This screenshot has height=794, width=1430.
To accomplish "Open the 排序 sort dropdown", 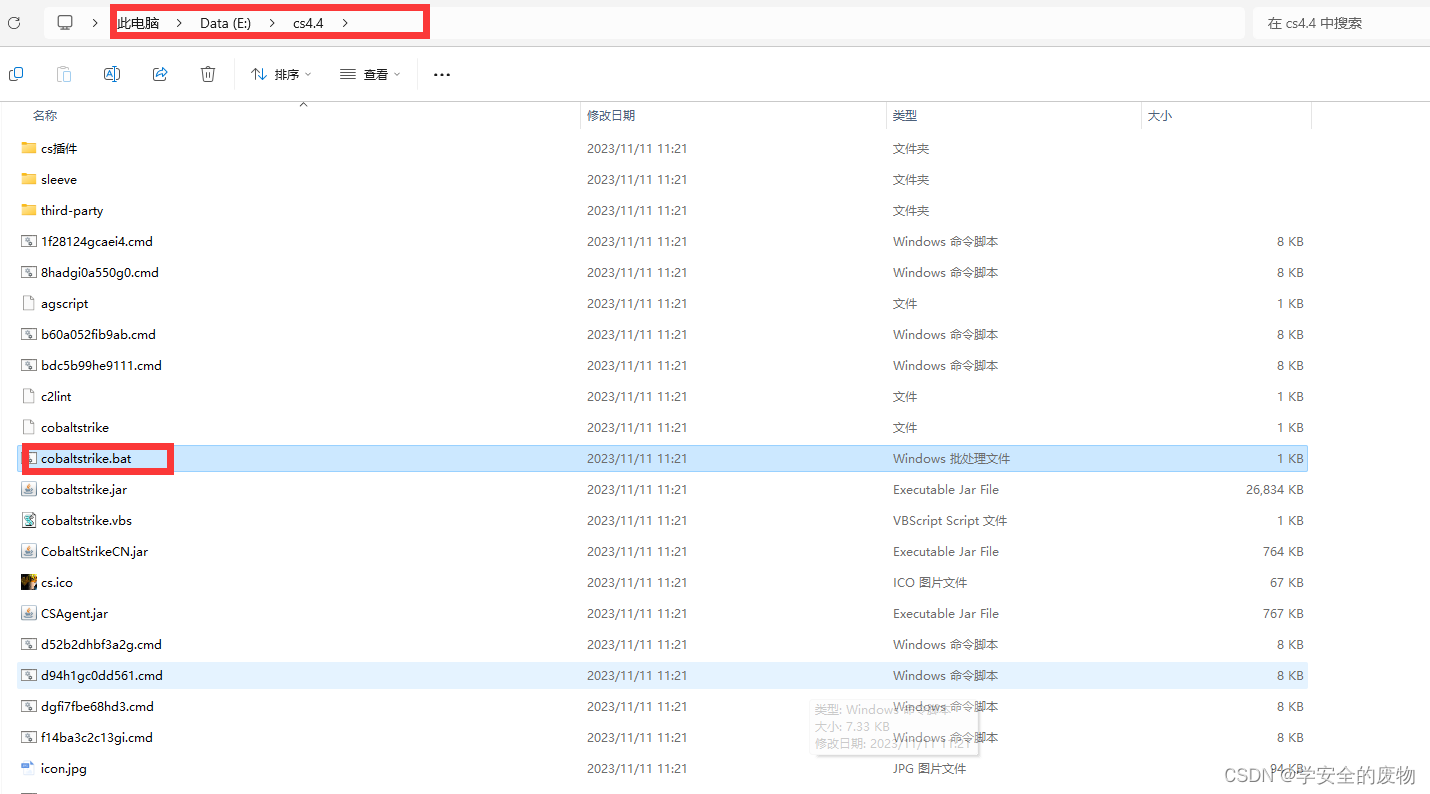I will [281, 74].
